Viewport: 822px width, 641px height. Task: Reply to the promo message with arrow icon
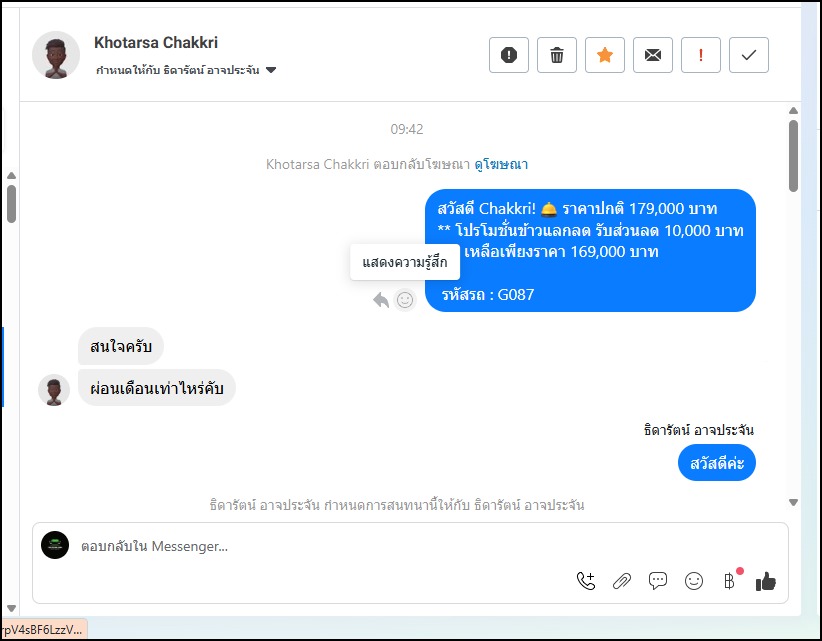(381, 300)
